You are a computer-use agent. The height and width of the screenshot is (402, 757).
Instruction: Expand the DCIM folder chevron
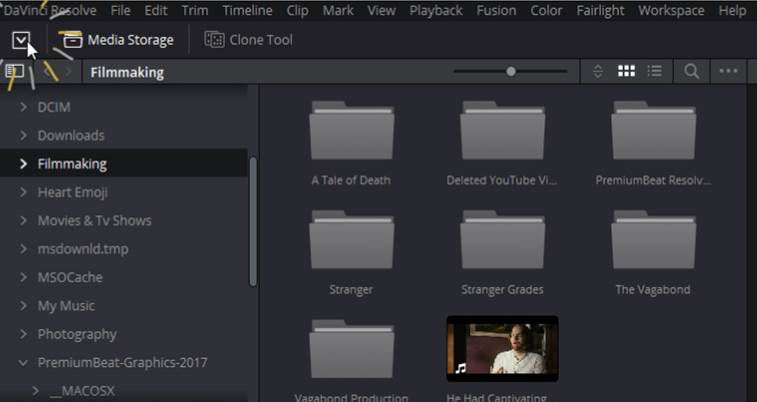pyautogui.click(x=23, y=107)
